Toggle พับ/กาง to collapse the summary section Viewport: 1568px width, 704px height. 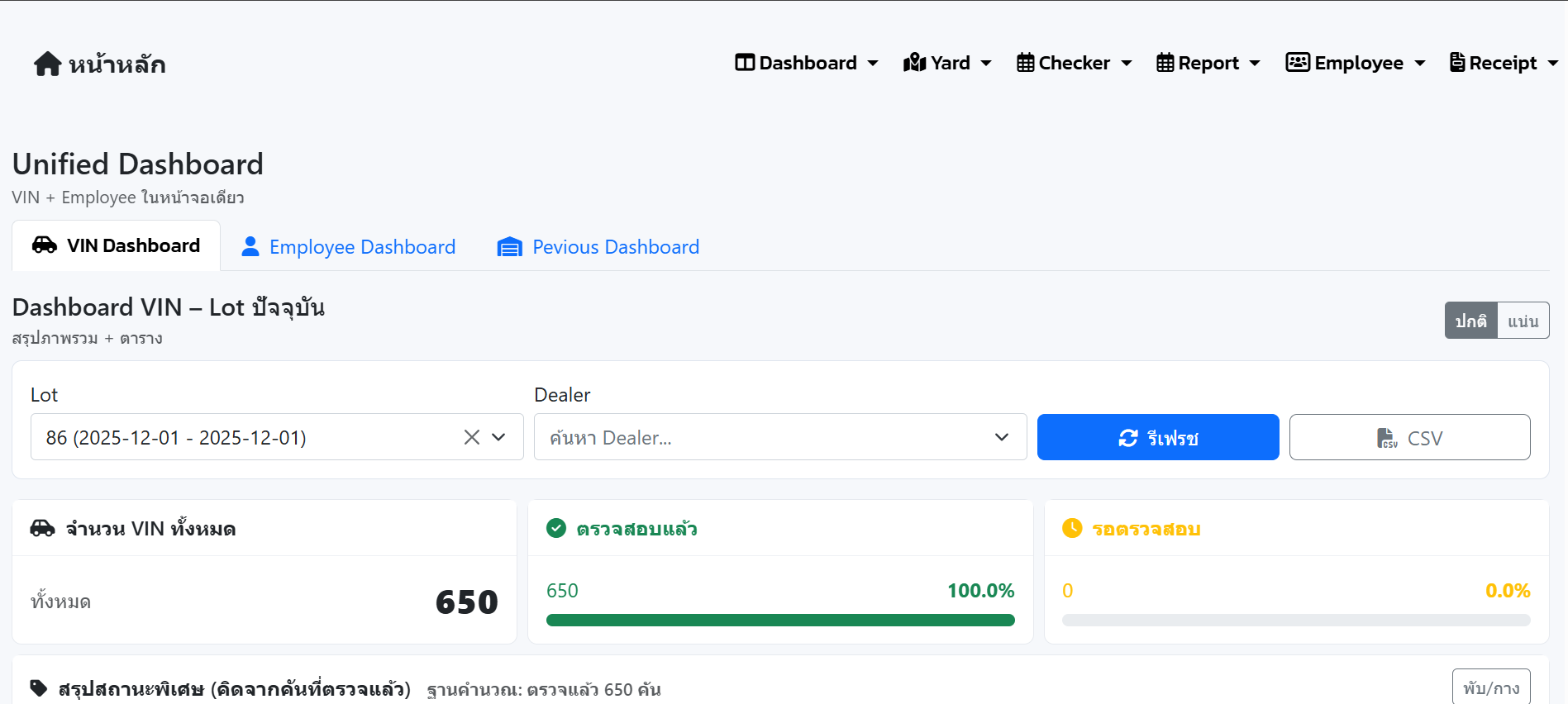coord(1490,687)
